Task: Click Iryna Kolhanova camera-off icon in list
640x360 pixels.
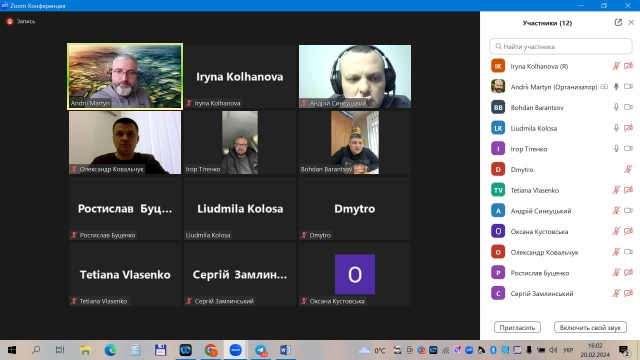Action: [629, 66]
